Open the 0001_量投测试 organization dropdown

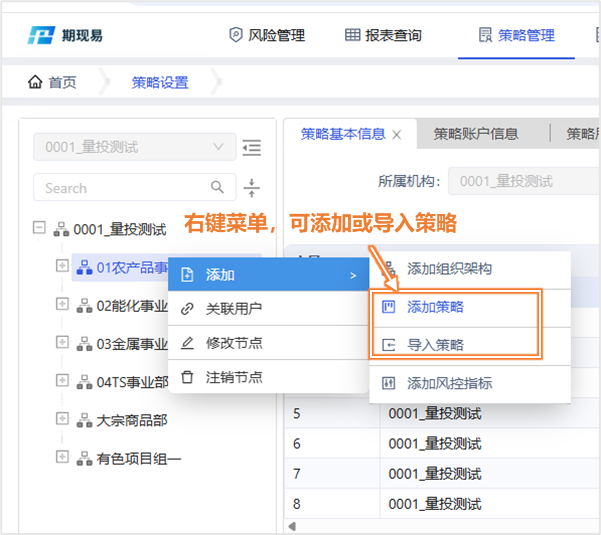(x=134, y=147)
